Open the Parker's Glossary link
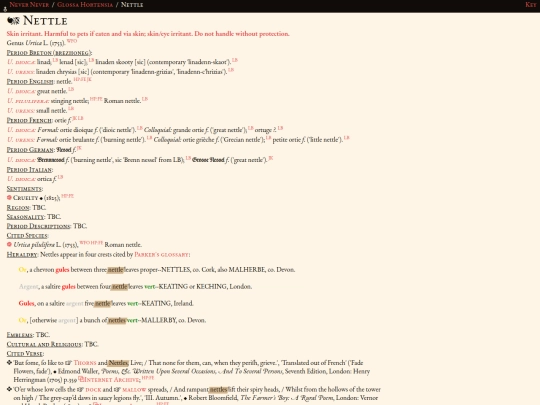This screenshot has width=540, height=405. point(161,255)
